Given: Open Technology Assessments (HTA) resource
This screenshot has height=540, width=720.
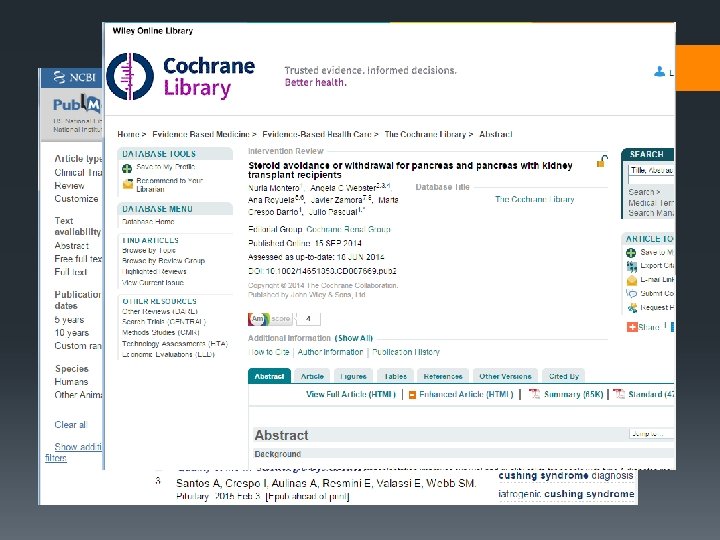Looking at the screenshot, I should 175,343.
